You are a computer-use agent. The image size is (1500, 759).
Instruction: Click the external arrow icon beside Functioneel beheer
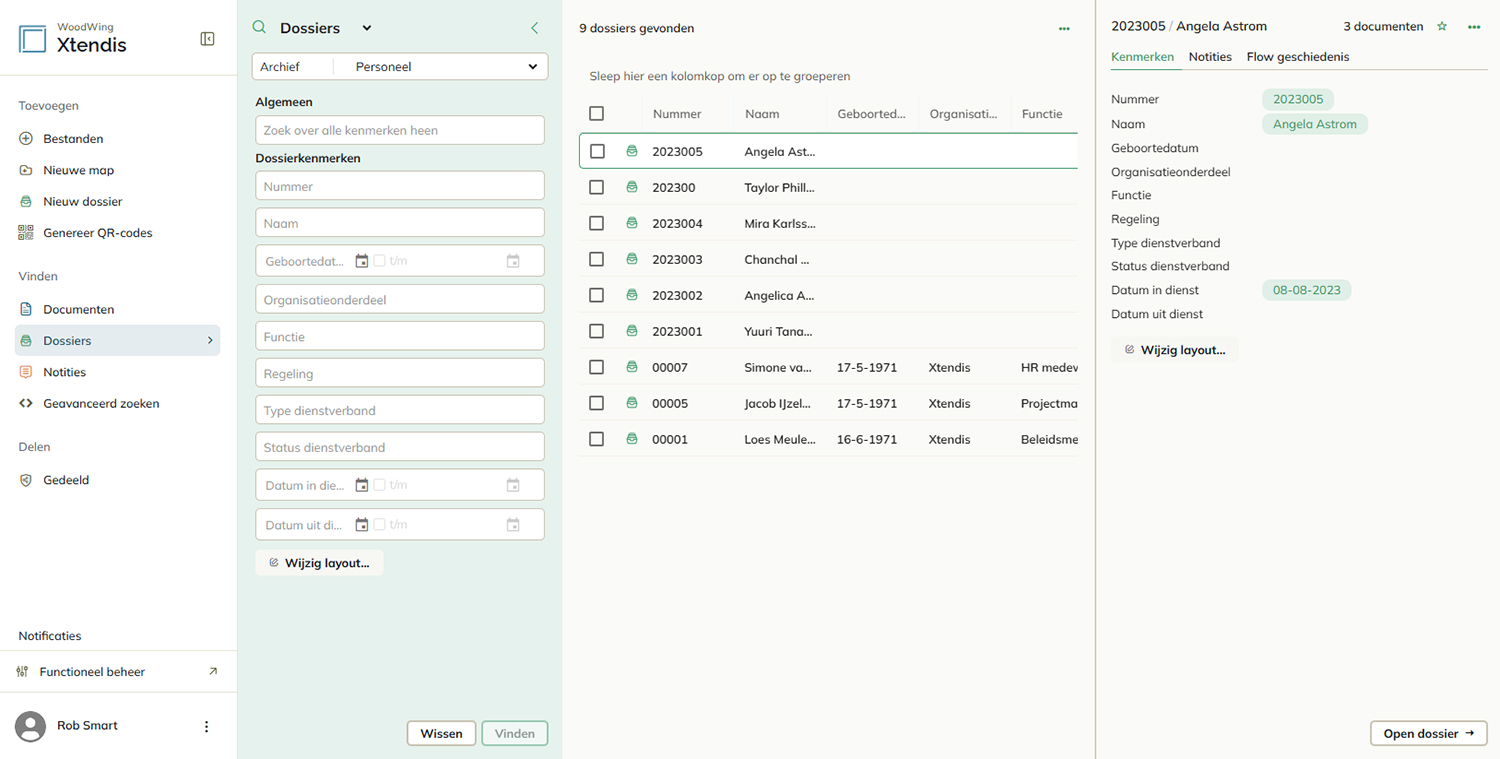[212, 672]
